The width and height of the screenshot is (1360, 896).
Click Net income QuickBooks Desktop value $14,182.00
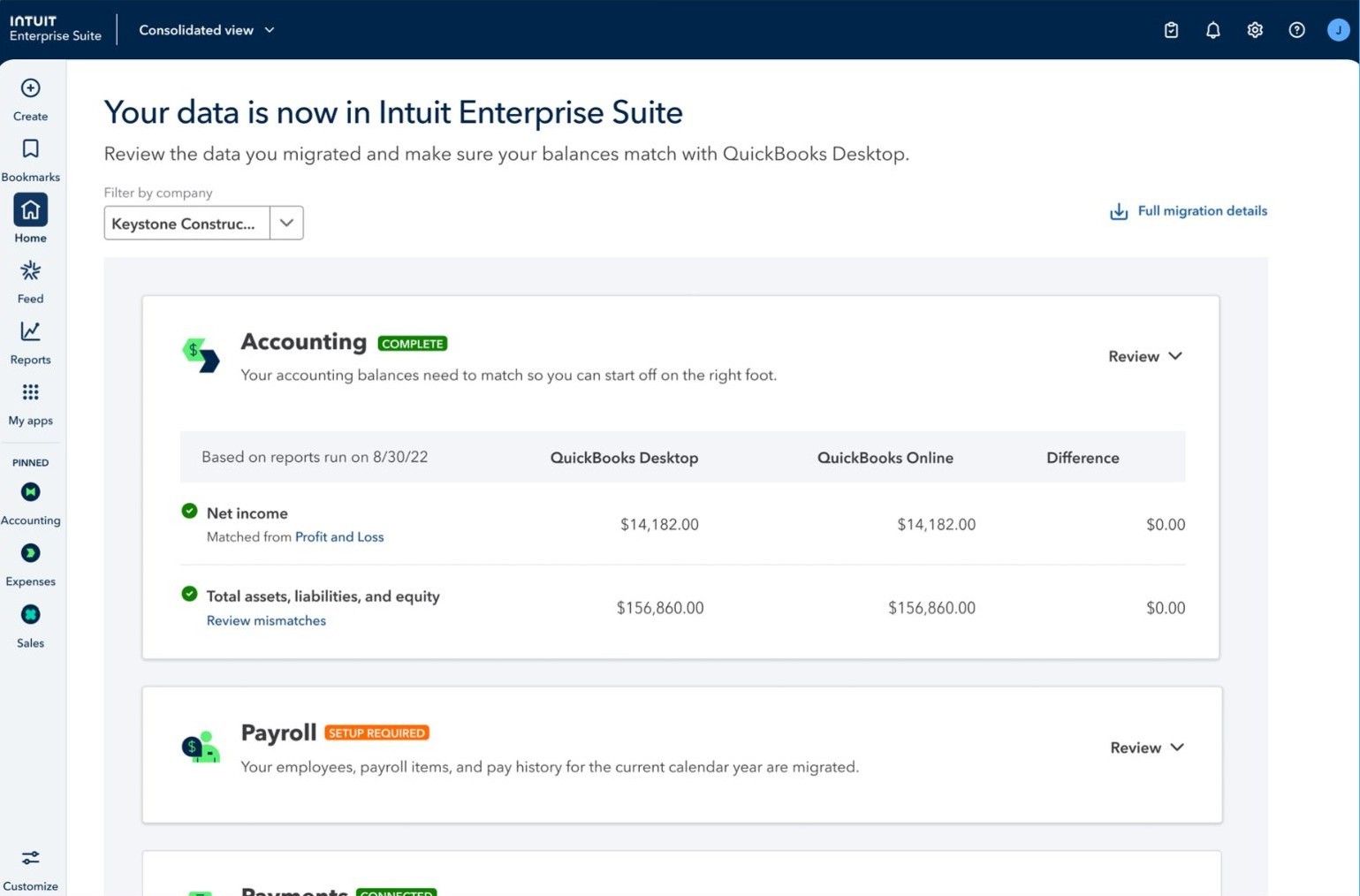[659, 524]
